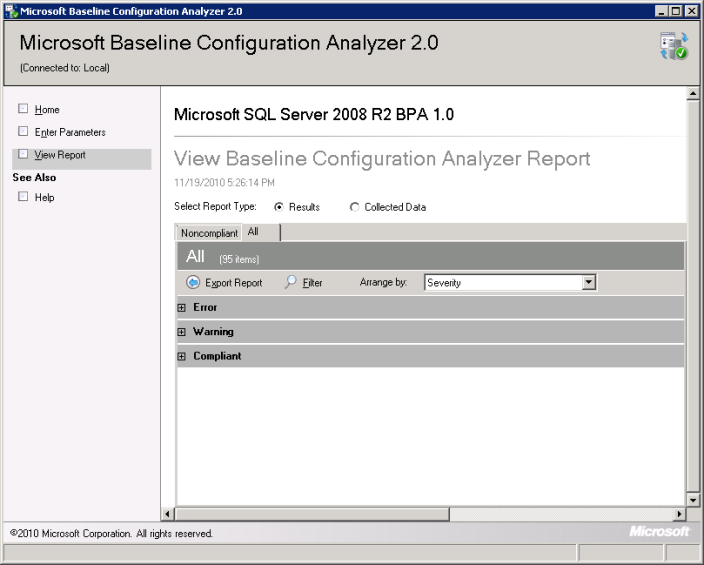Click the Export Report arrow icon
The image size is (704, 565).
tap(193, 282)
